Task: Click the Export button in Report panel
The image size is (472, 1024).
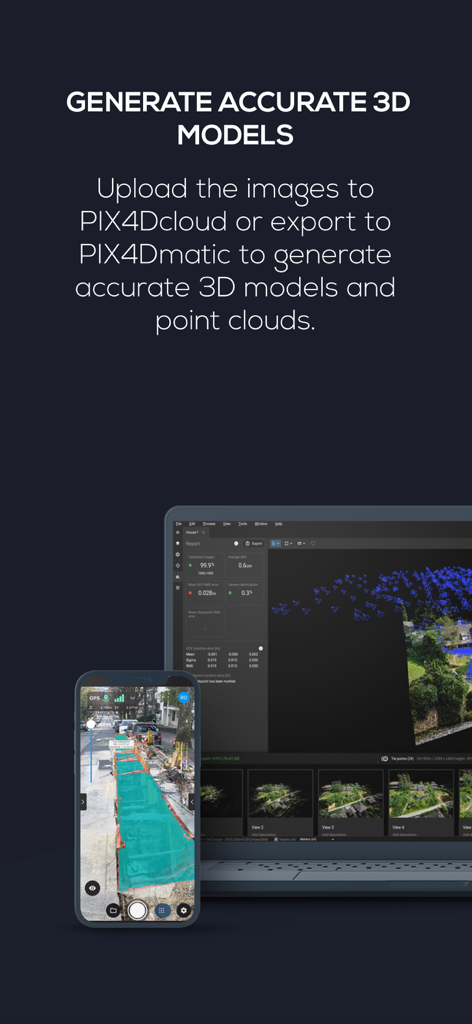Action: [x=254, y=543]
